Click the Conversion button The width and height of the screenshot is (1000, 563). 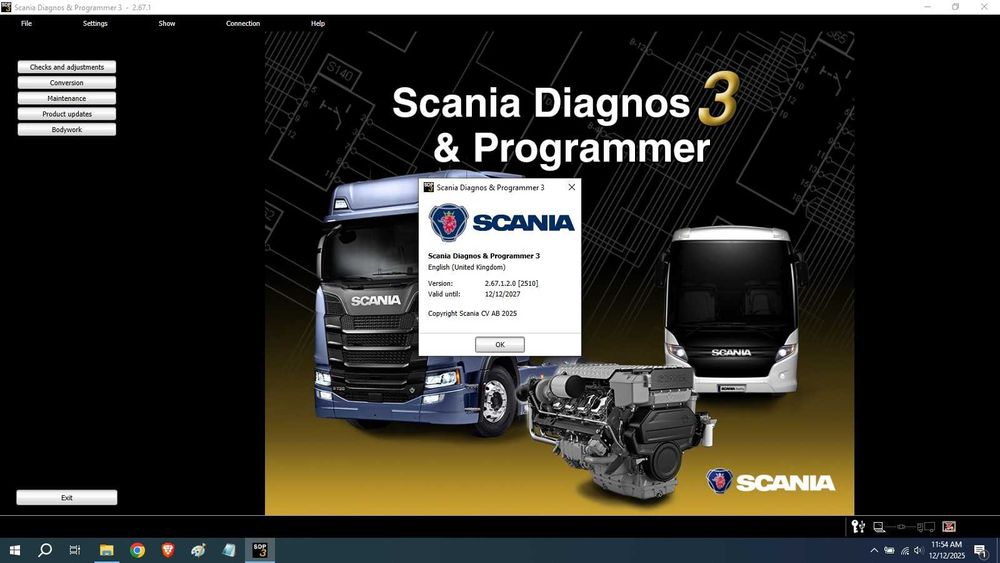click(67, 83)
